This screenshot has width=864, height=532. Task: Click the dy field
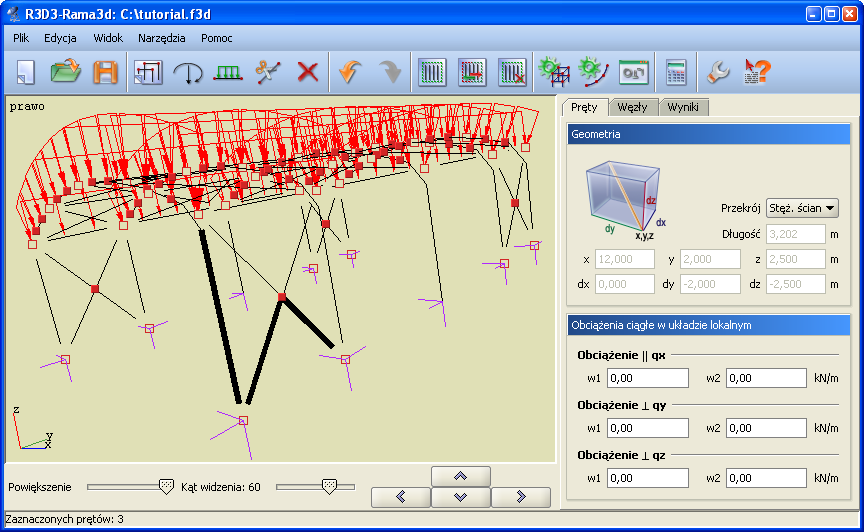pos(710,284)
